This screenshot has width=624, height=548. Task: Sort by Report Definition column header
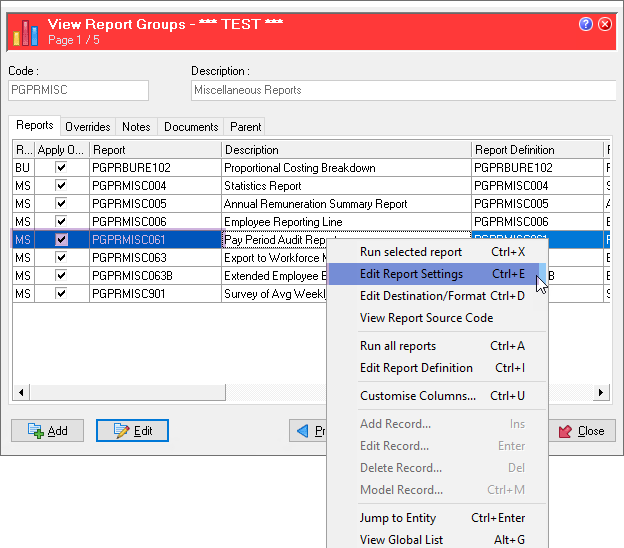[x=536, y=150]
